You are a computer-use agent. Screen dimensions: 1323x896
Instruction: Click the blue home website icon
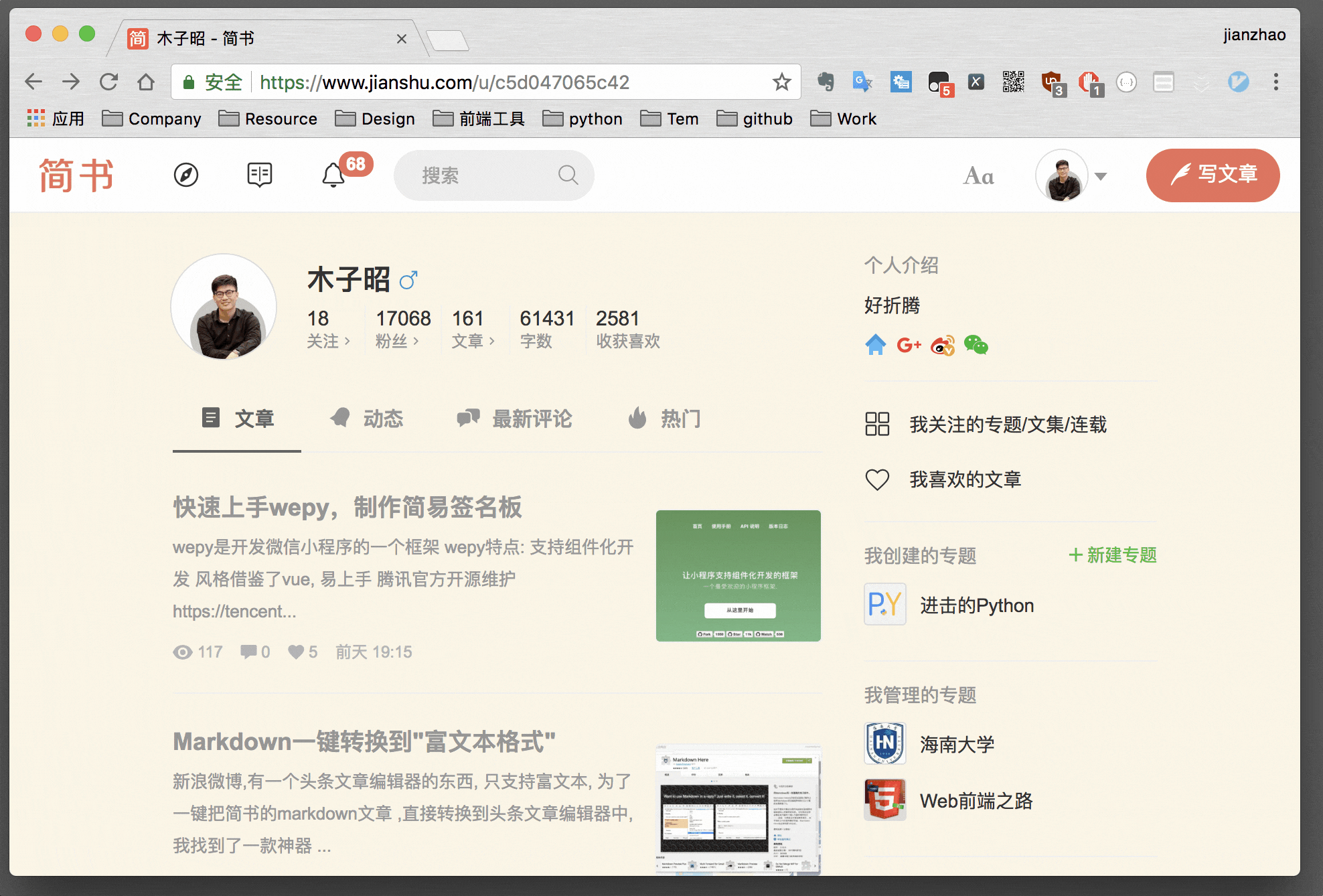click(875, 346)
